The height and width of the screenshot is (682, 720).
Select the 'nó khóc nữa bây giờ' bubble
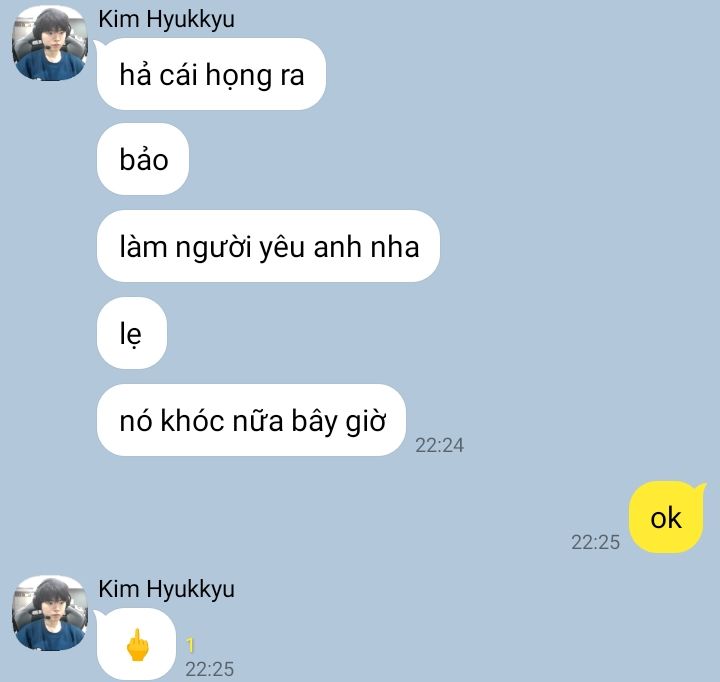[x=251, y=420]
